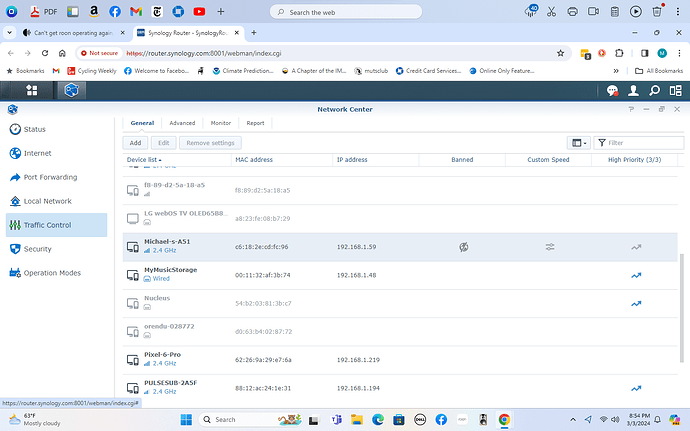Viewport: 690px width, 431px height.
Task: Click the Windows taskbar Search box
Action: tap(251, 420)
